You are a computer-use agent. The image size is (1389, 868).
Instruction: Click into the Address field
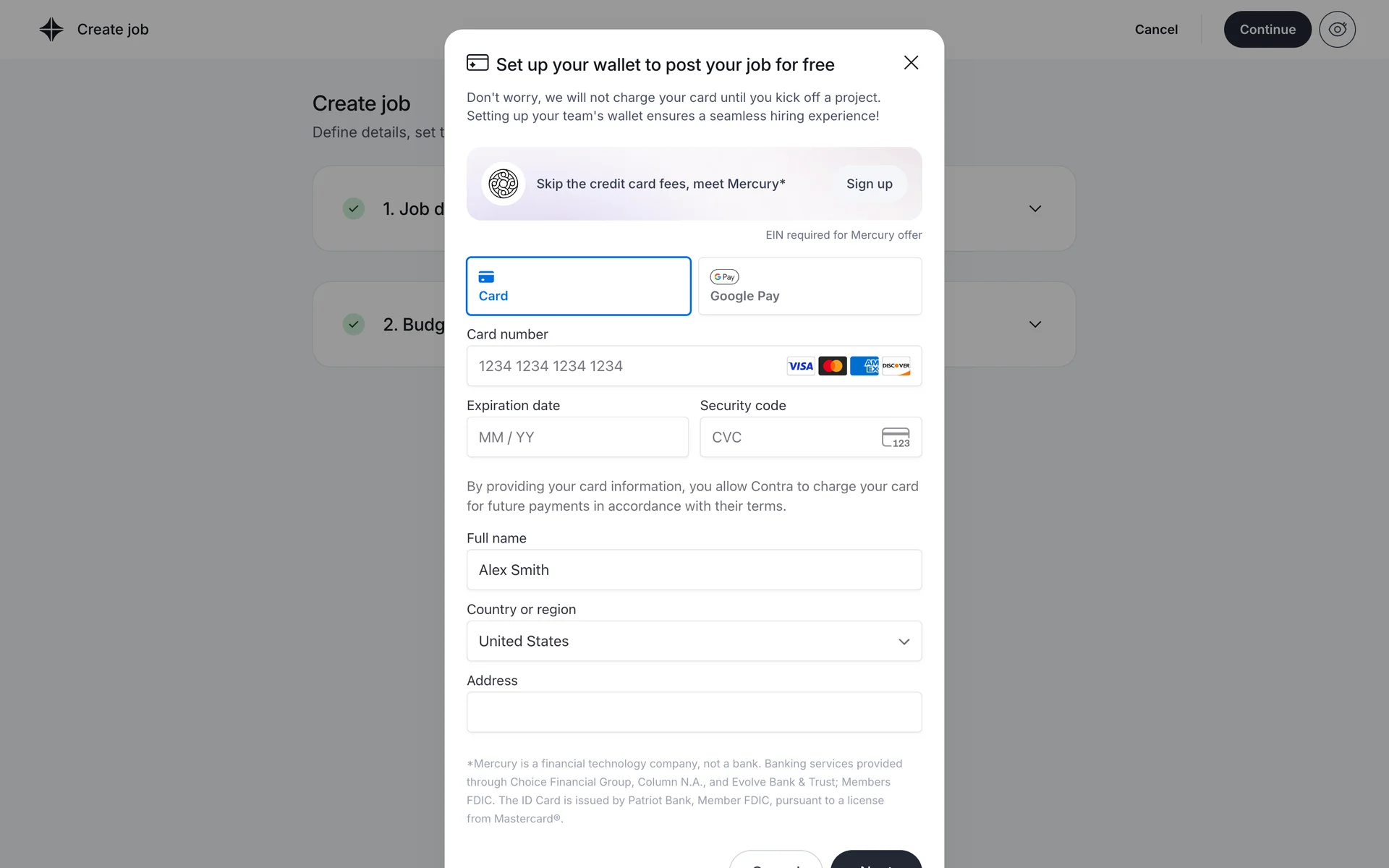pyautogui.click(x=694, y=712)
